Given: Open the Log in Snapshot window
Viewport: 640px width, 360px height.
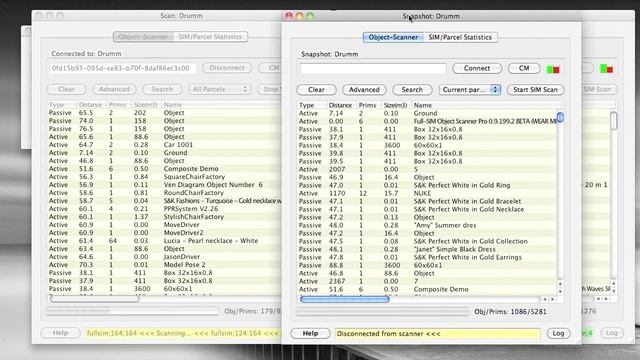Looking at the screenshot, I should click(x=558, y=333).
